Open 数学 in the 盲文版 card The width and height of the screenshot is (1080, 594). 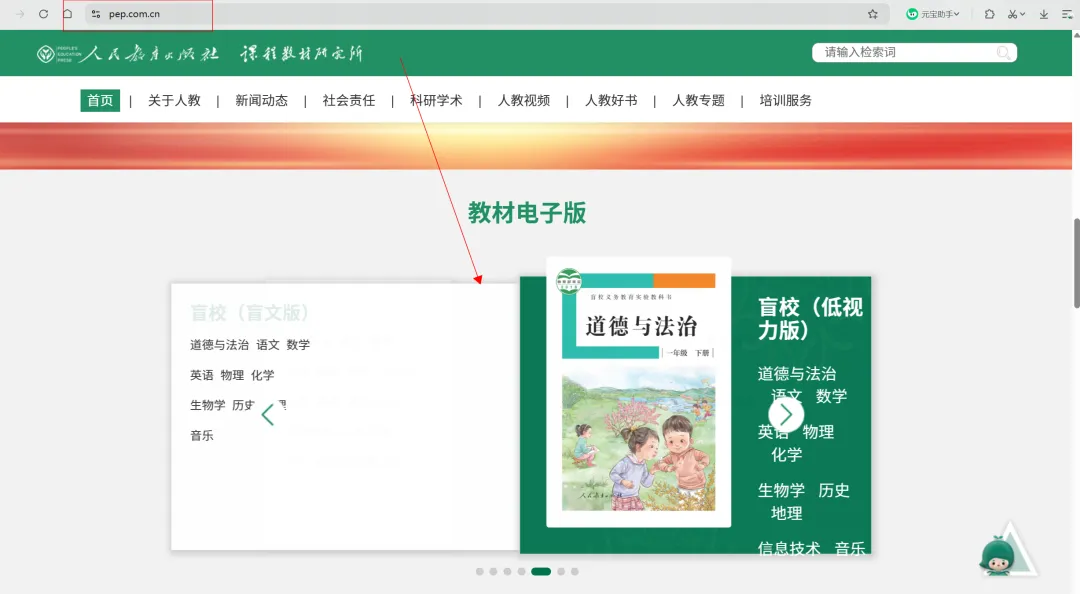coord(298,345)
